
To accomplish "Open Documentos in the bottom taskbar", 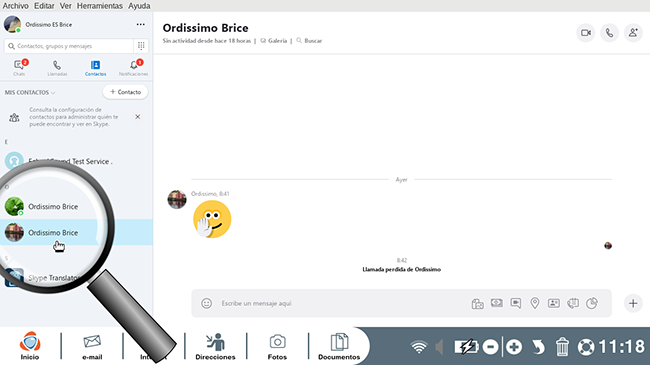I will point(339,347).
